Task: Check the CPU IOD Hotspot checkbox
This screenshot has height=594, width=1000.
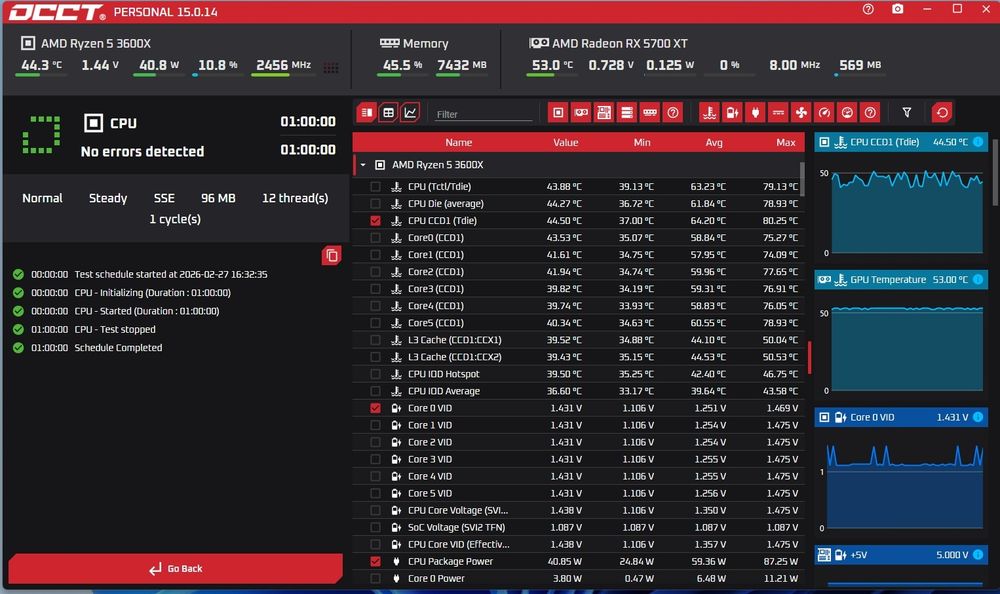Action: tap(375, 374)
